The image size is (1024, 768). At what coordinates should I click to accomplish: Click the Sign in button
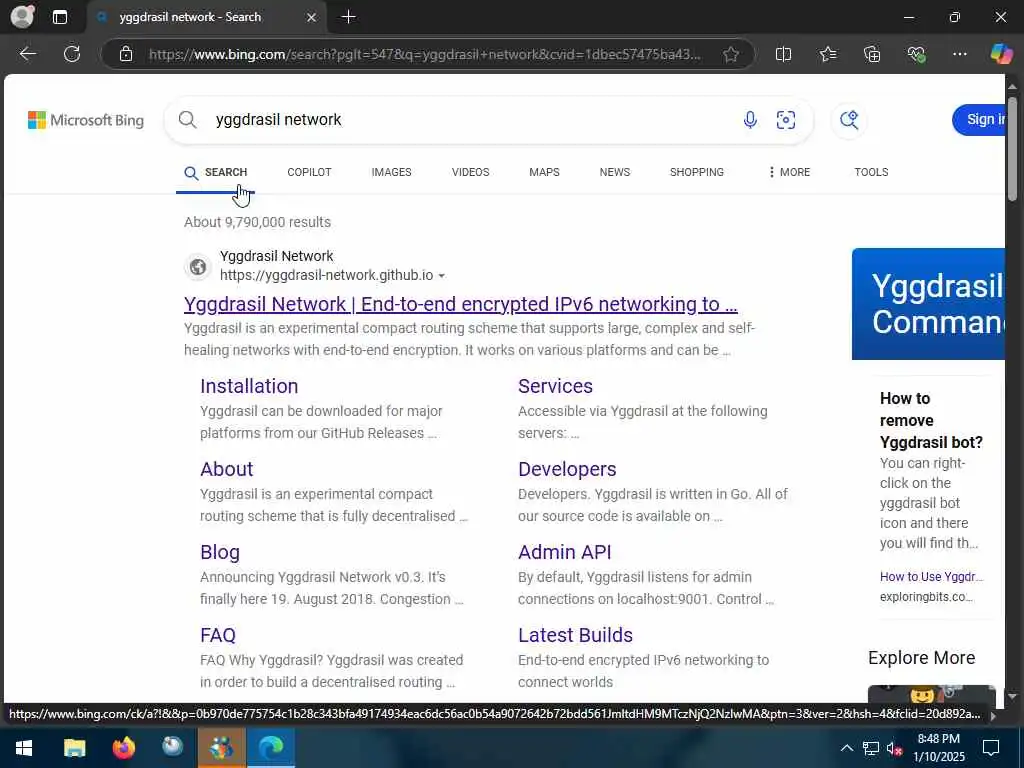click(978, 120)
